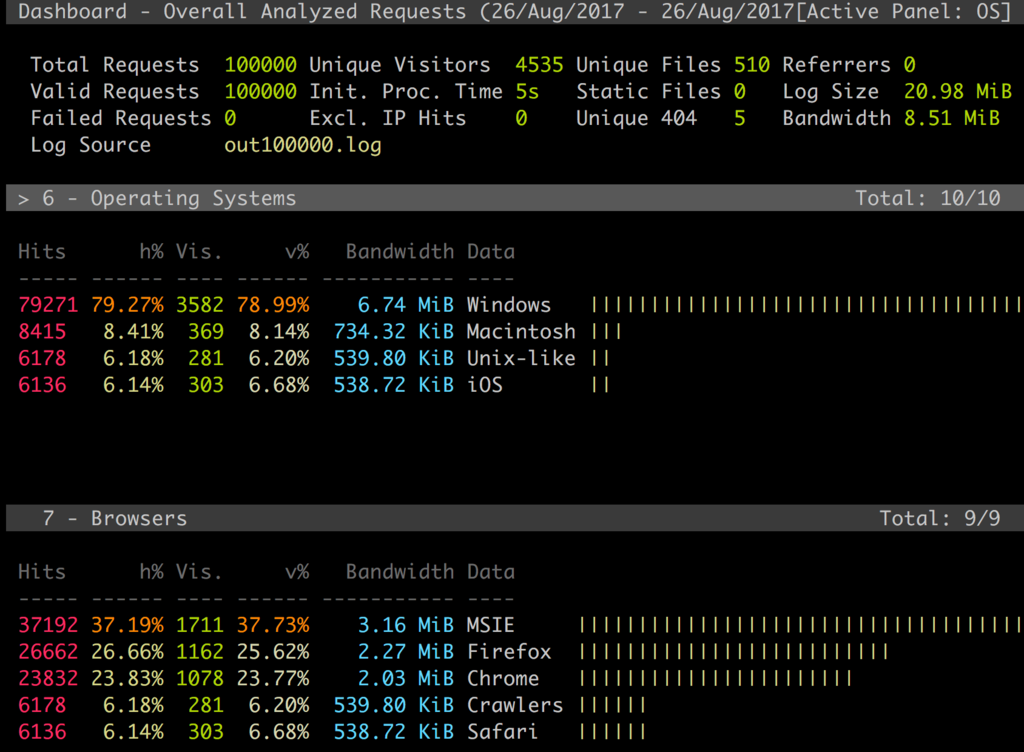Click the iOS operating system row

(313, 385)
